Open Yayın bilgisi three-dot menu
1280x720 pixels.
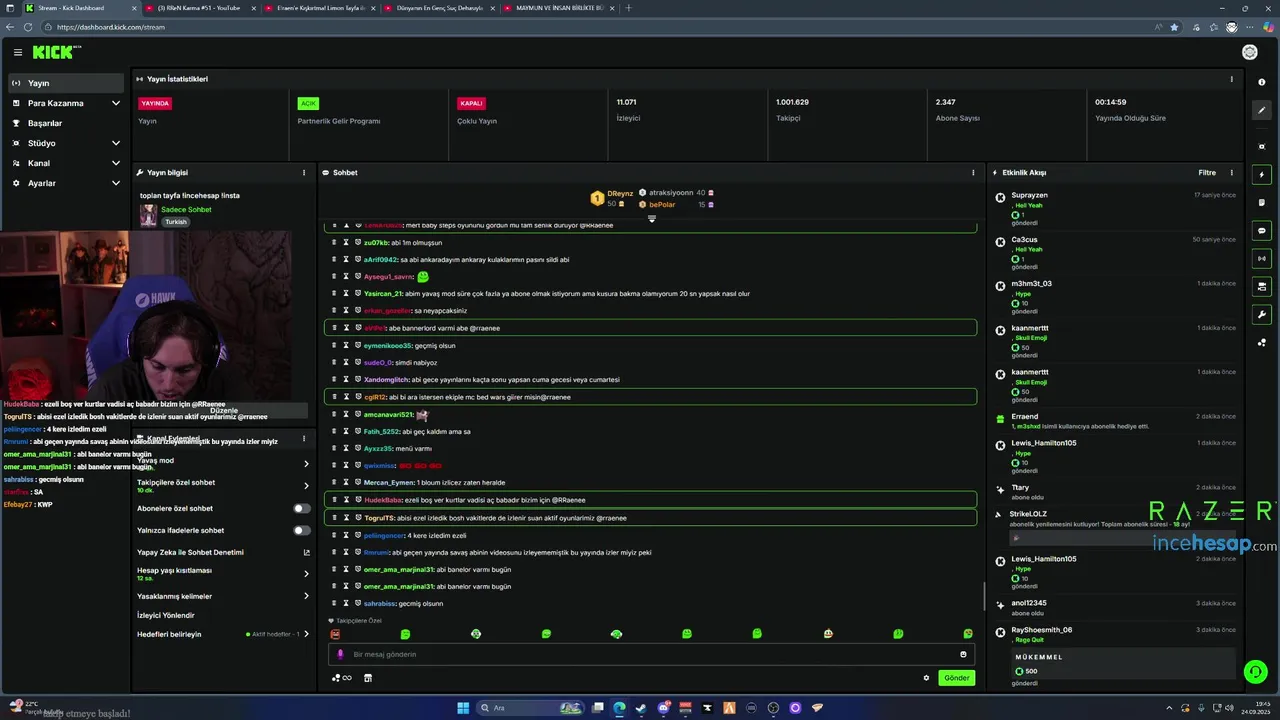coord(304,172)
